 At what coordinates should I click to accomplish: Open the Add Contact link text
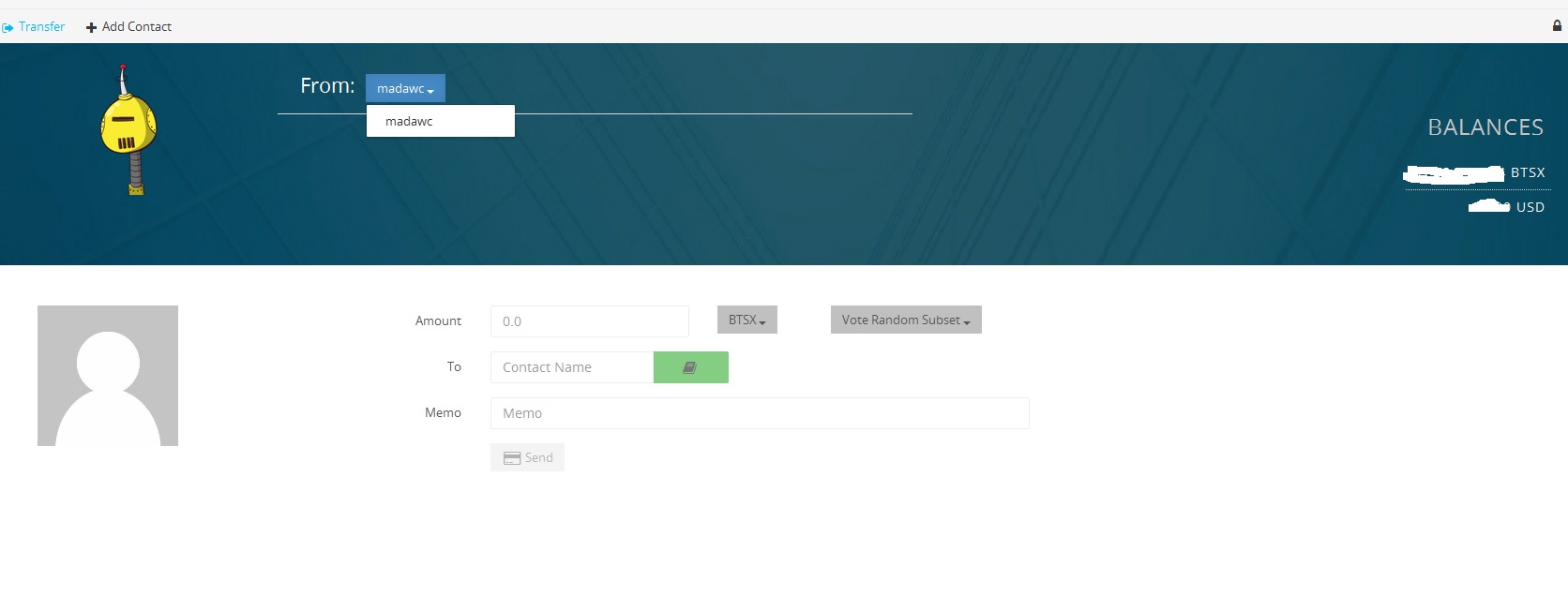pos(137,26)
